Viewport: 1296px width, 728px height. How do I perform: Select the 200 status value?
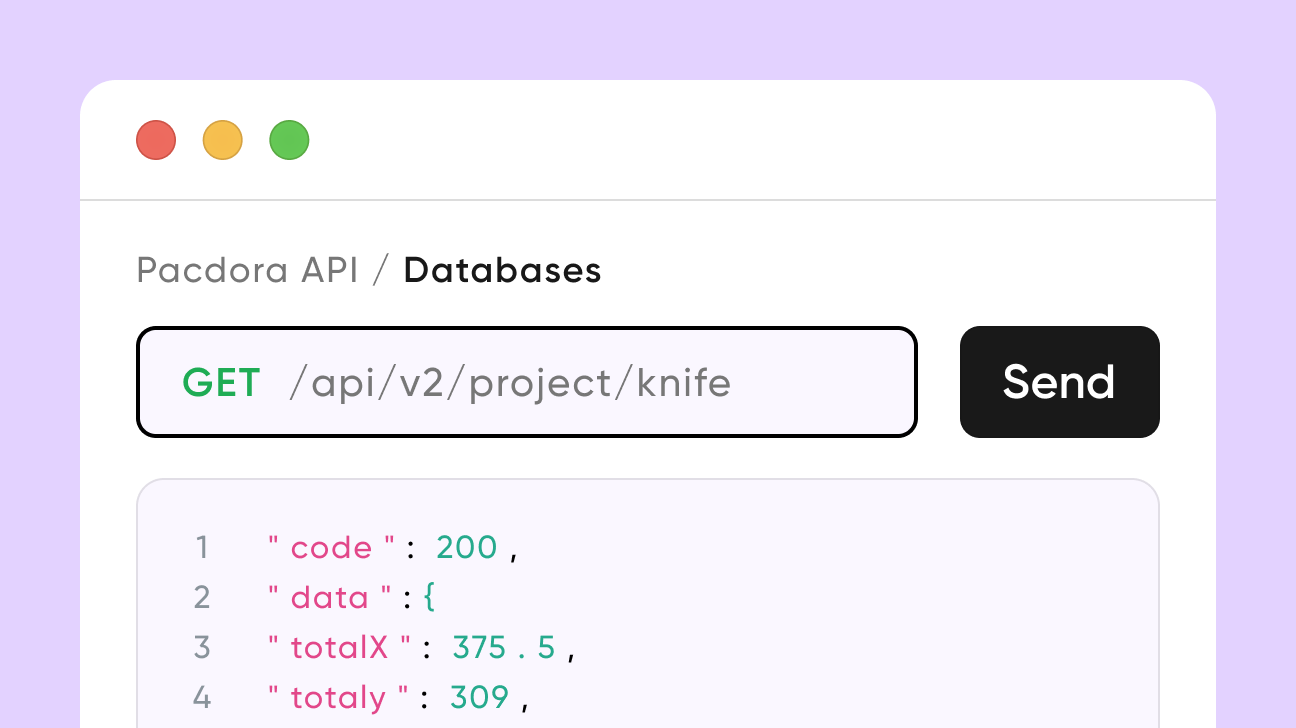tap(466, 548)
